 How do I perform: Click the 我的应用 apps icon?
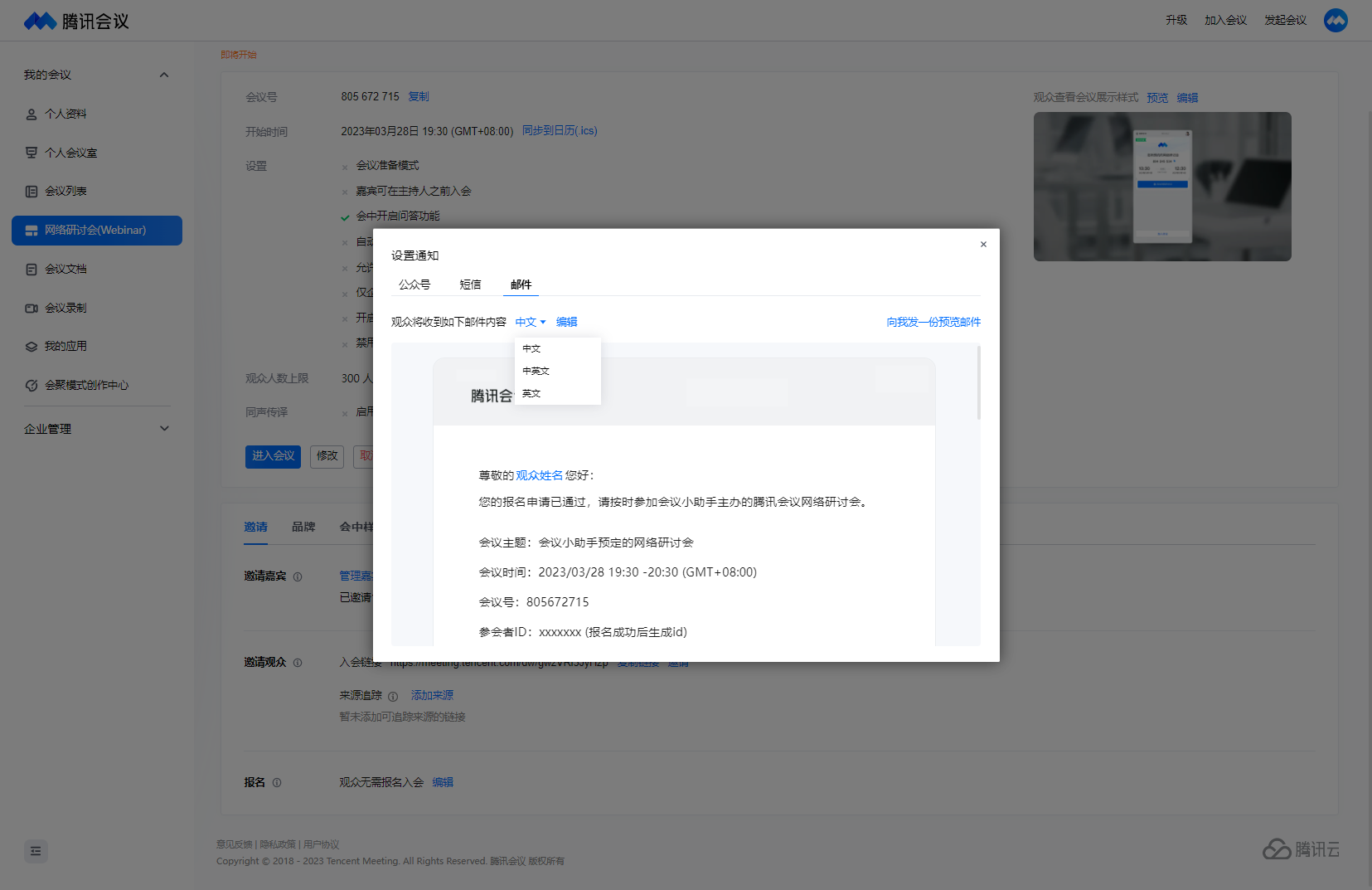click(x=32, y=347)
